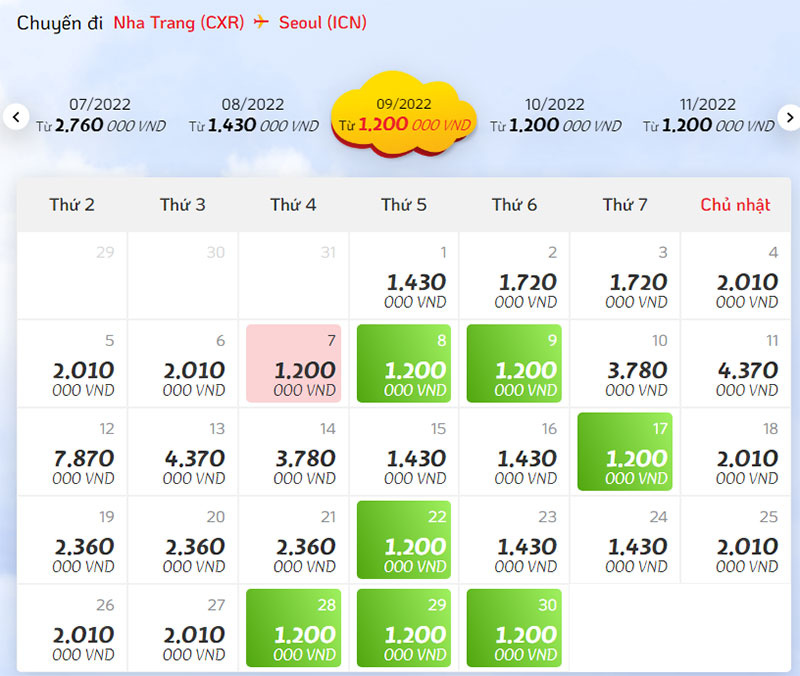The image size is (800, 676).
Task: Click the Chuyến đi label
Action: coord(60,23)
